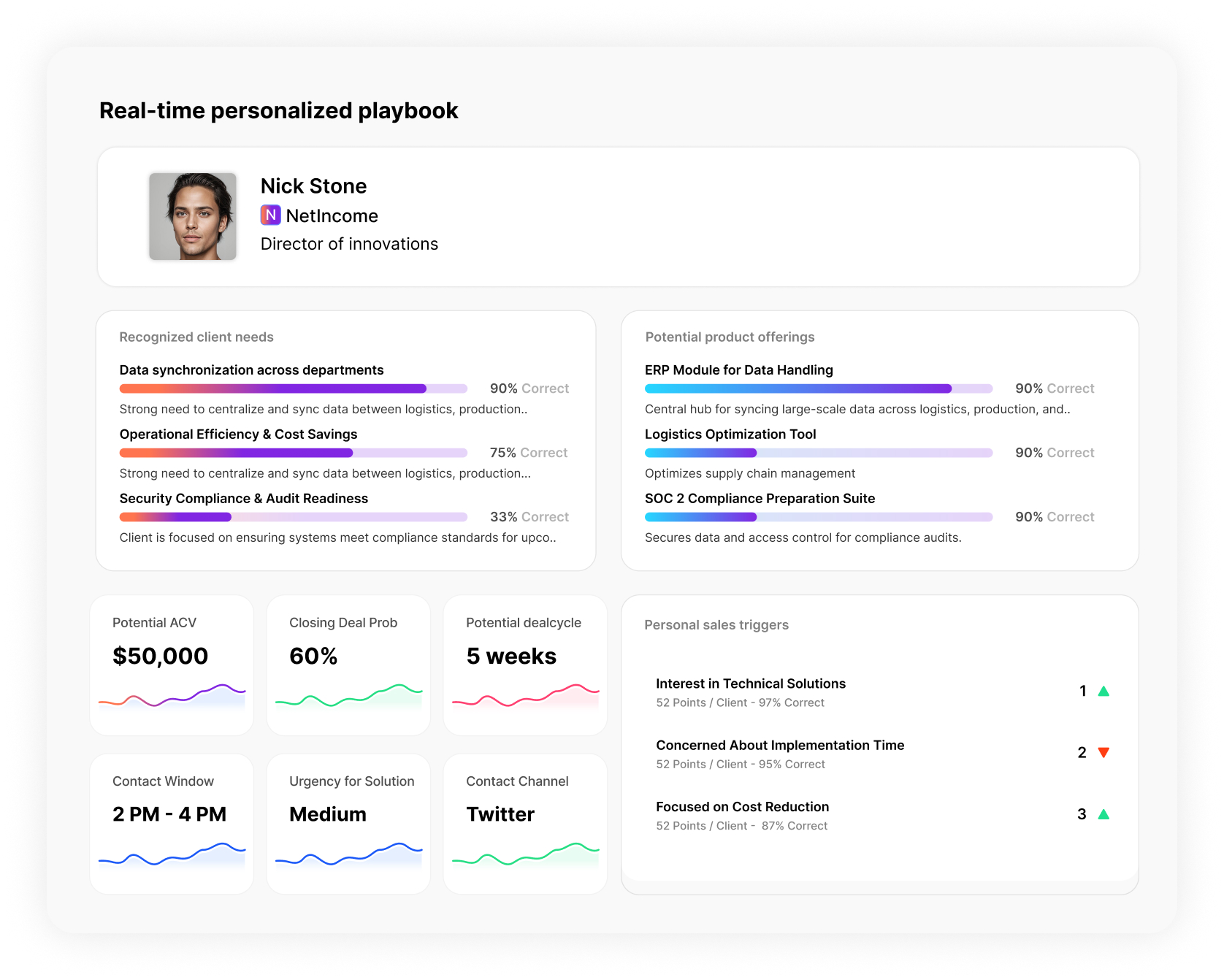Click Security Compliance 33% progress bar
This screenshot has height=980, width=1224.
click(293, 517)
